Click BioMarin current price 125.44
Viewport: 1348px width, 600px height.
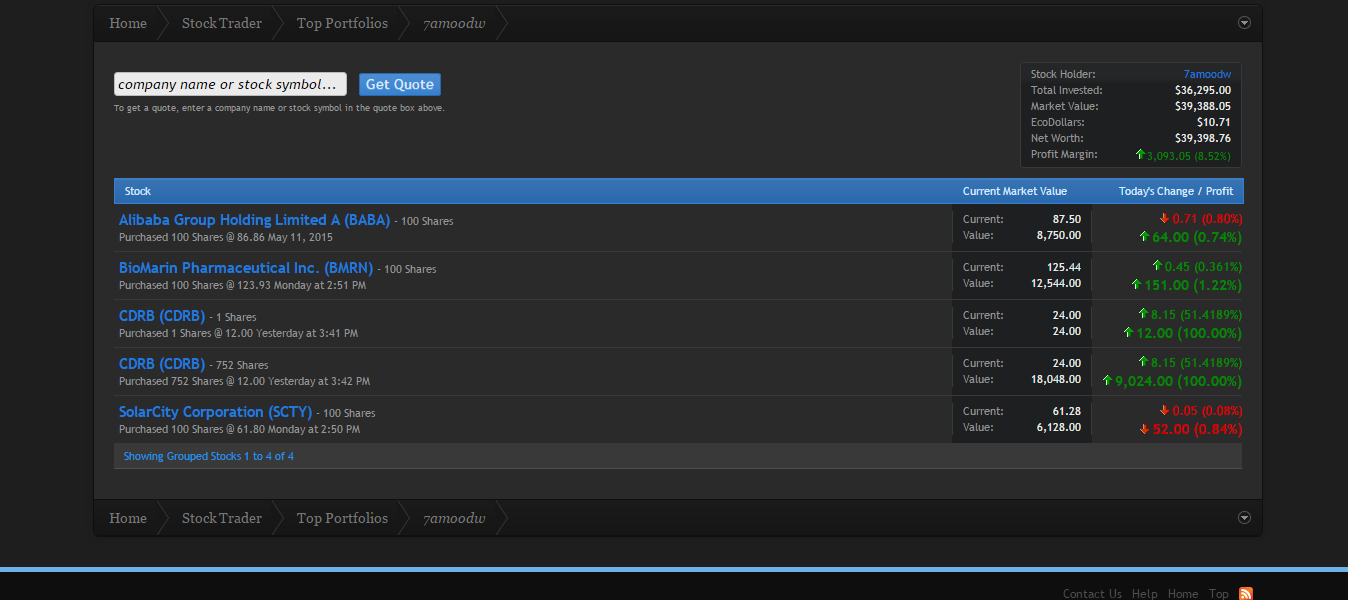pos(1064,267)
